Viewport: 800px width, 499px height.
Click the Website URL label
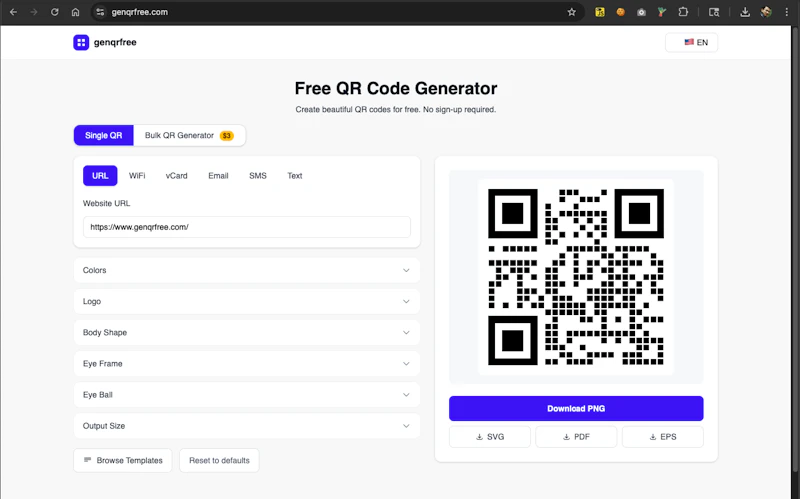107,203
